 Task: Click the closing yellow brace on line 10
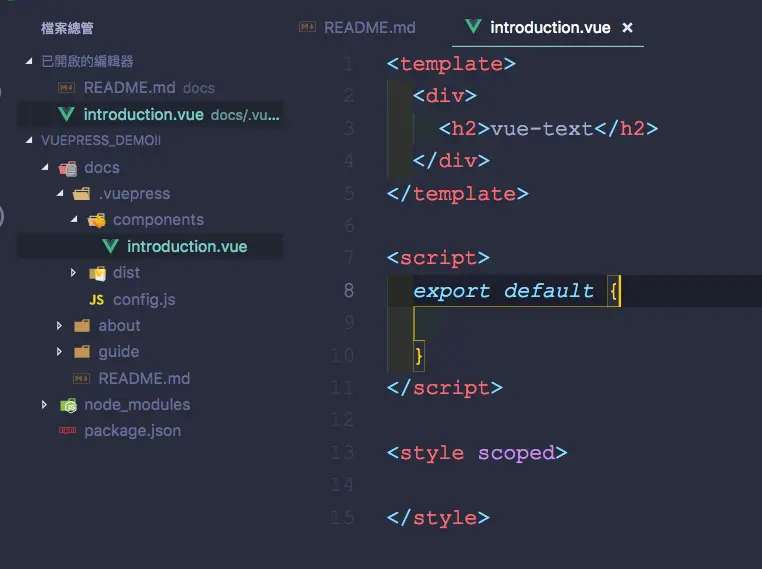click(x=418, y=356)
